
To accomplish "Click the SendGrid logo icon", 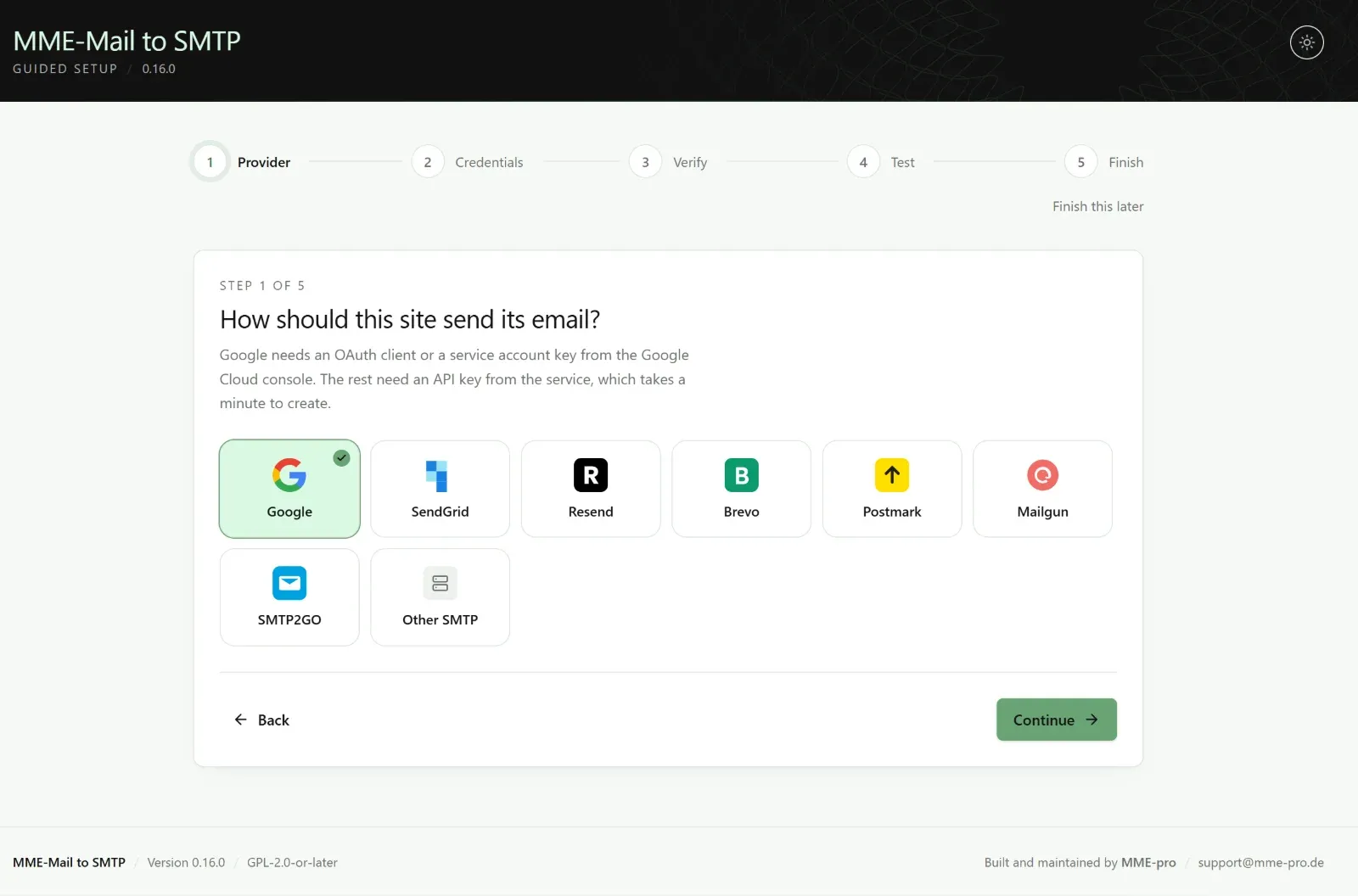I will (436, 476).
